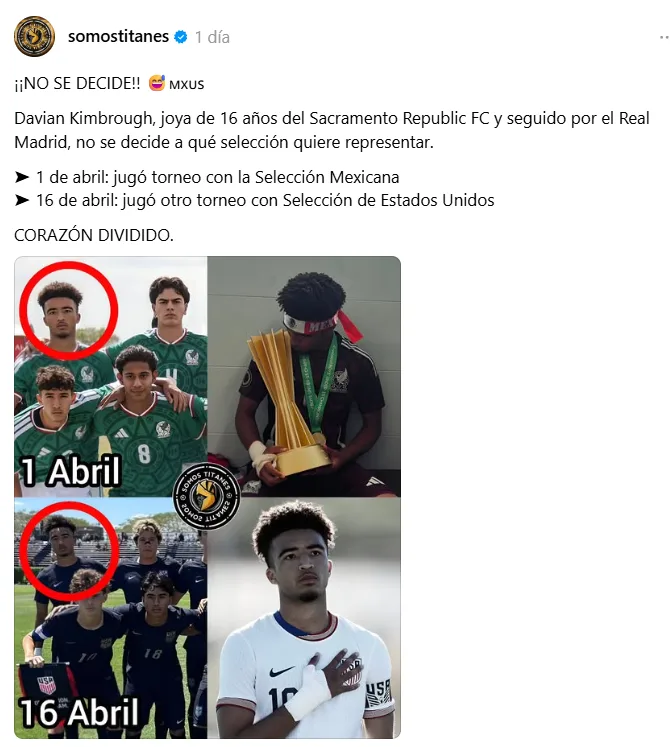Click the second arrow bullet for 16 de abril
670x747 pixels.
(22, 200)
